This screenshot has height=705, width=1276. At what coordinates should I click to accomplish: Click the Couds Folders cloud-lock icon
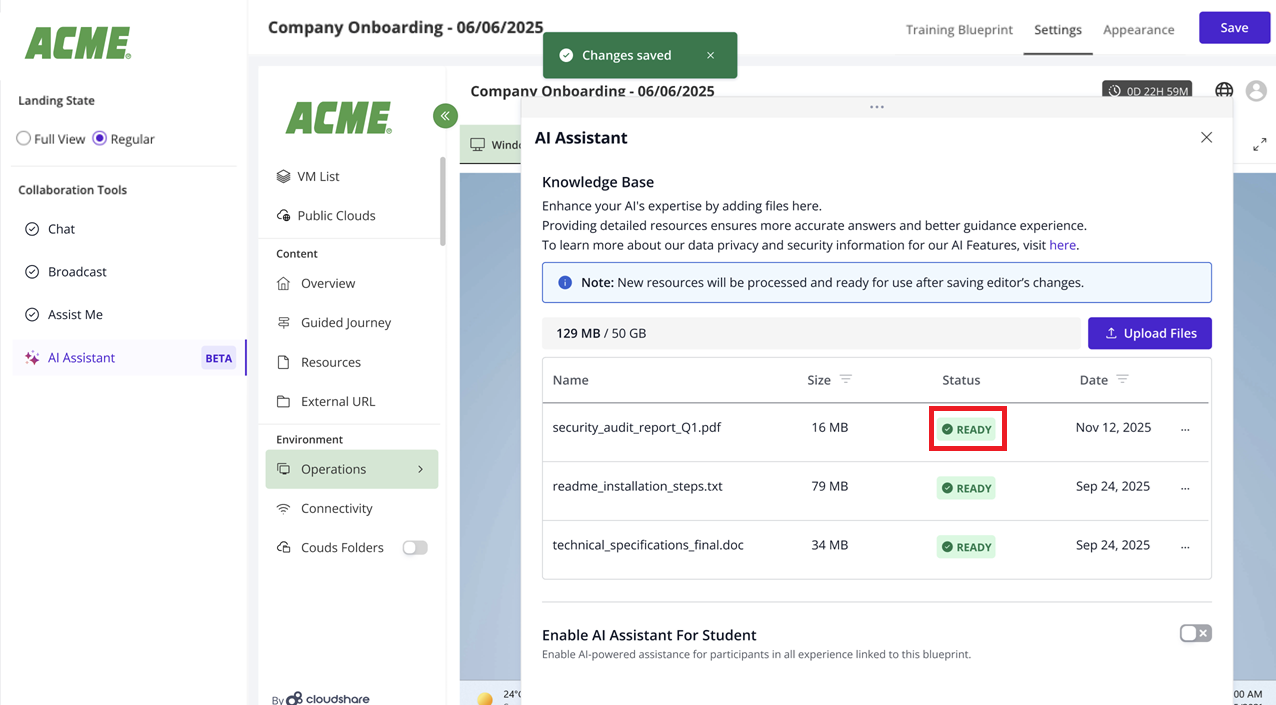pos(283,548)
